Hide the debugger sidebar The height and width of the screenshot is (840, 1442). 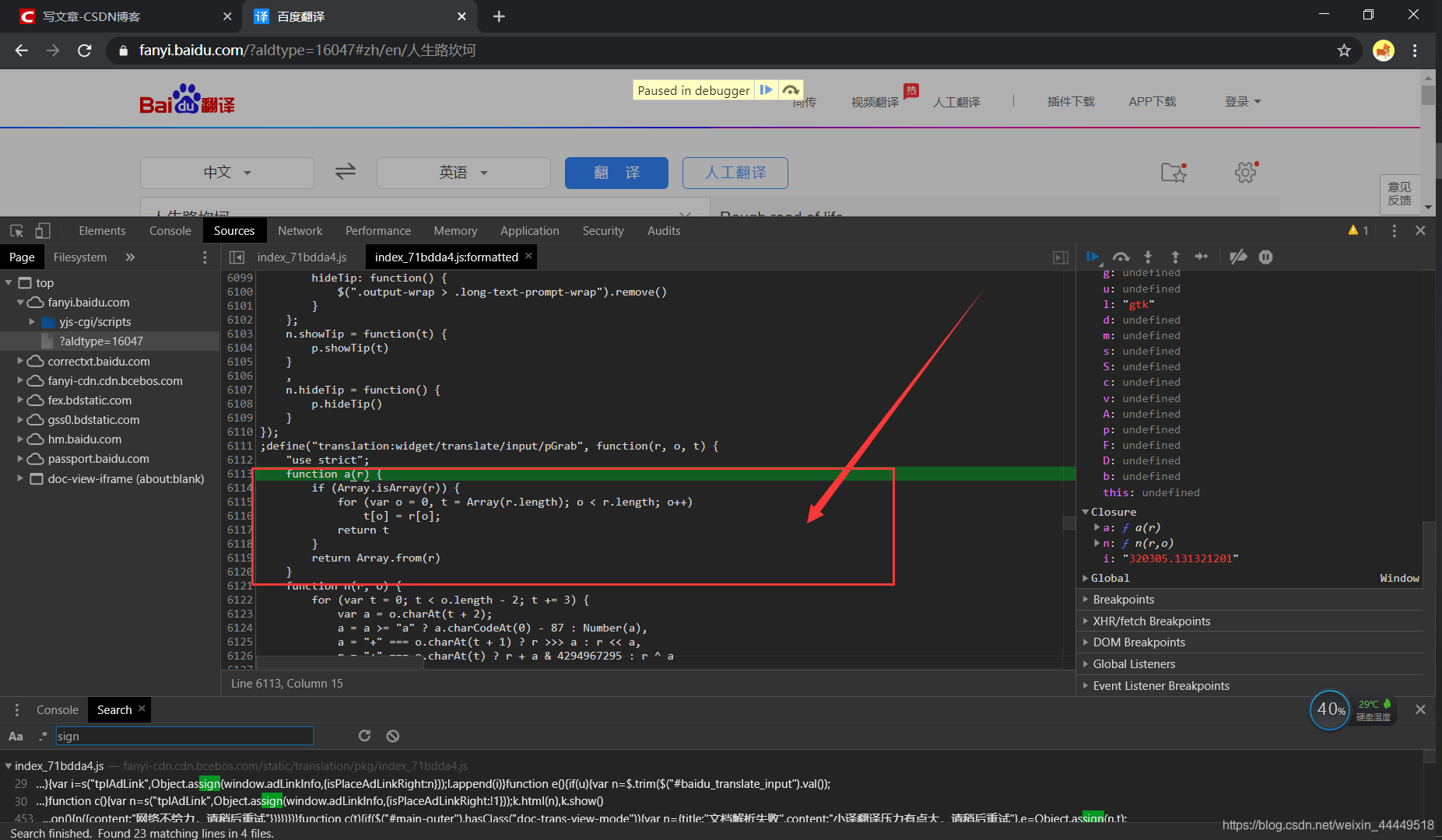pos(1061,257)
